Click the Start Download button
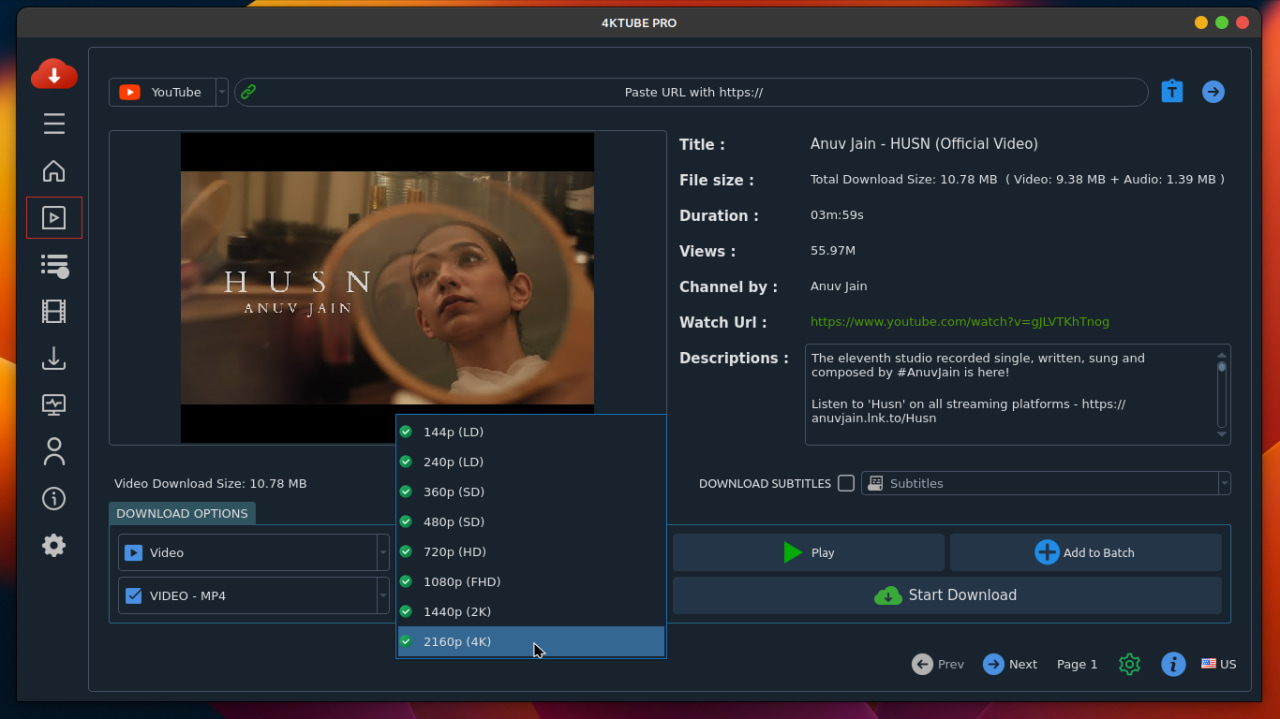1280x719 pixels. click(x=947, y=595)
